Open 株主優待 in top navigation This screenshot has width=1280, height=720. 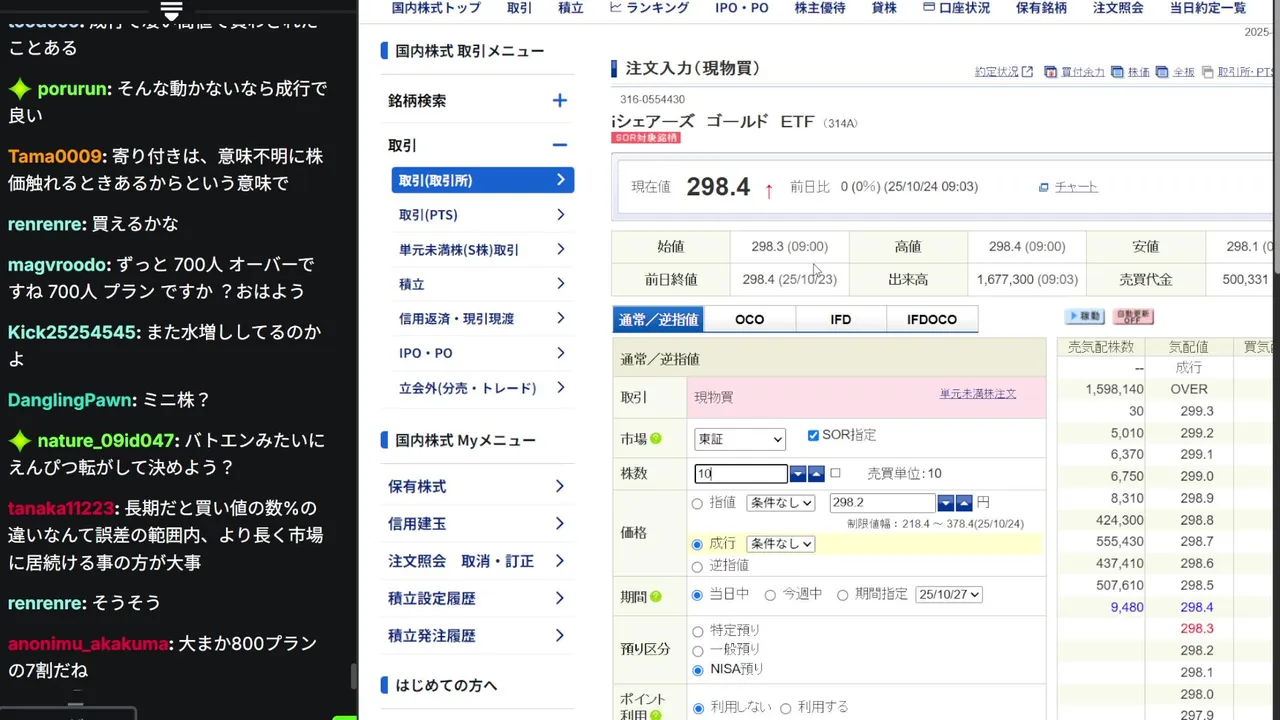click(820, 8)
